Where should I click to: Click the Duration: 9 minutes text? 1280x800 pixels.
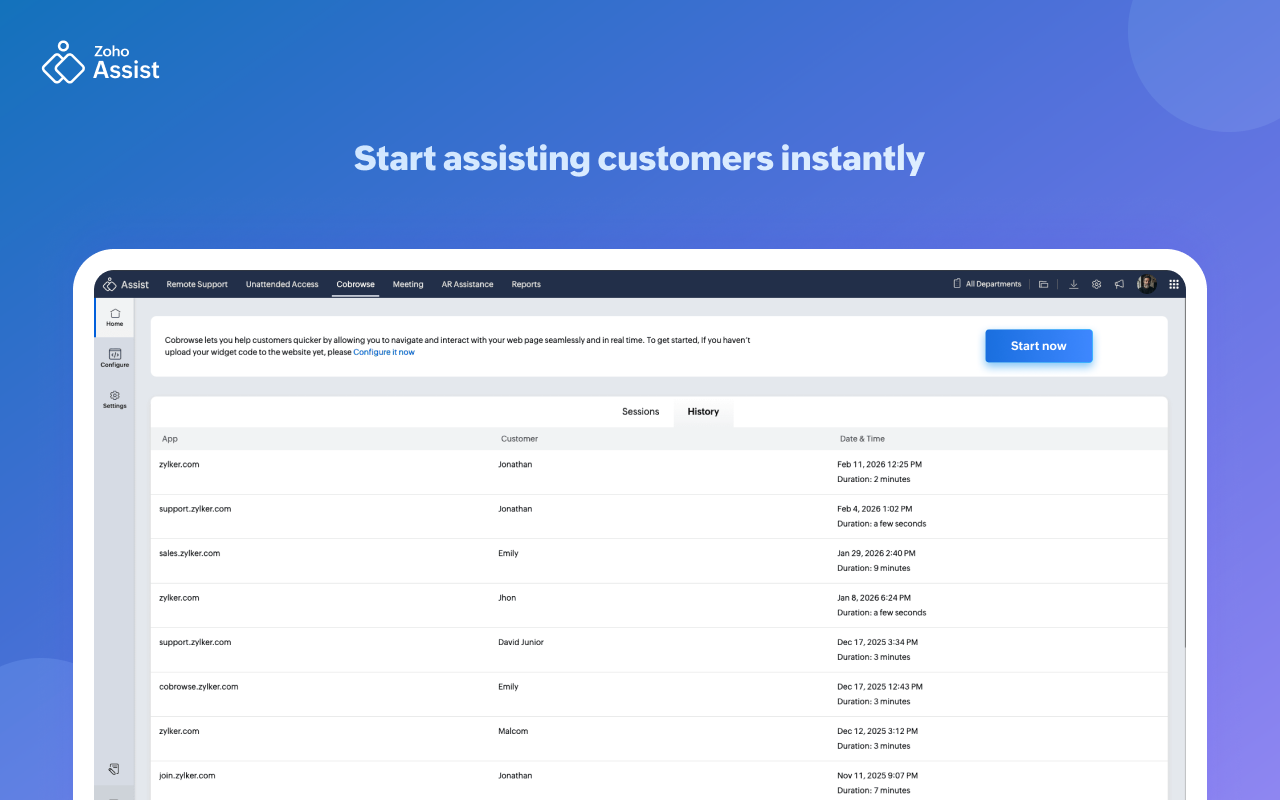coord(874,568)
